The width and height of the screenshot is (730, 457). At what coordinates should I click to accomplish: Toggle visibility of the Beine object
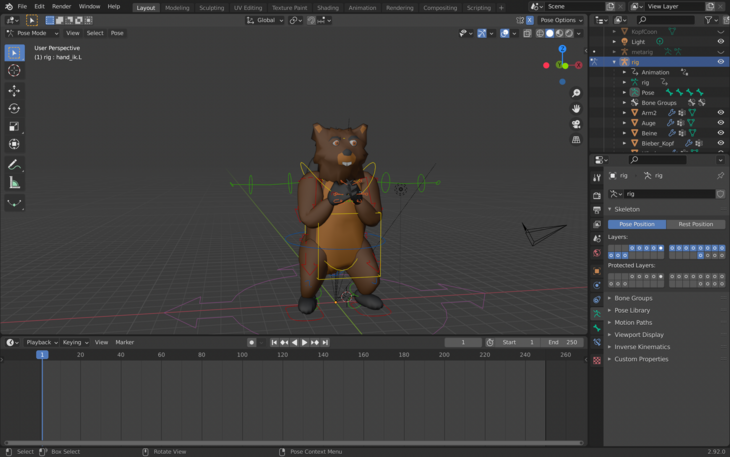(x=720, y=133)
